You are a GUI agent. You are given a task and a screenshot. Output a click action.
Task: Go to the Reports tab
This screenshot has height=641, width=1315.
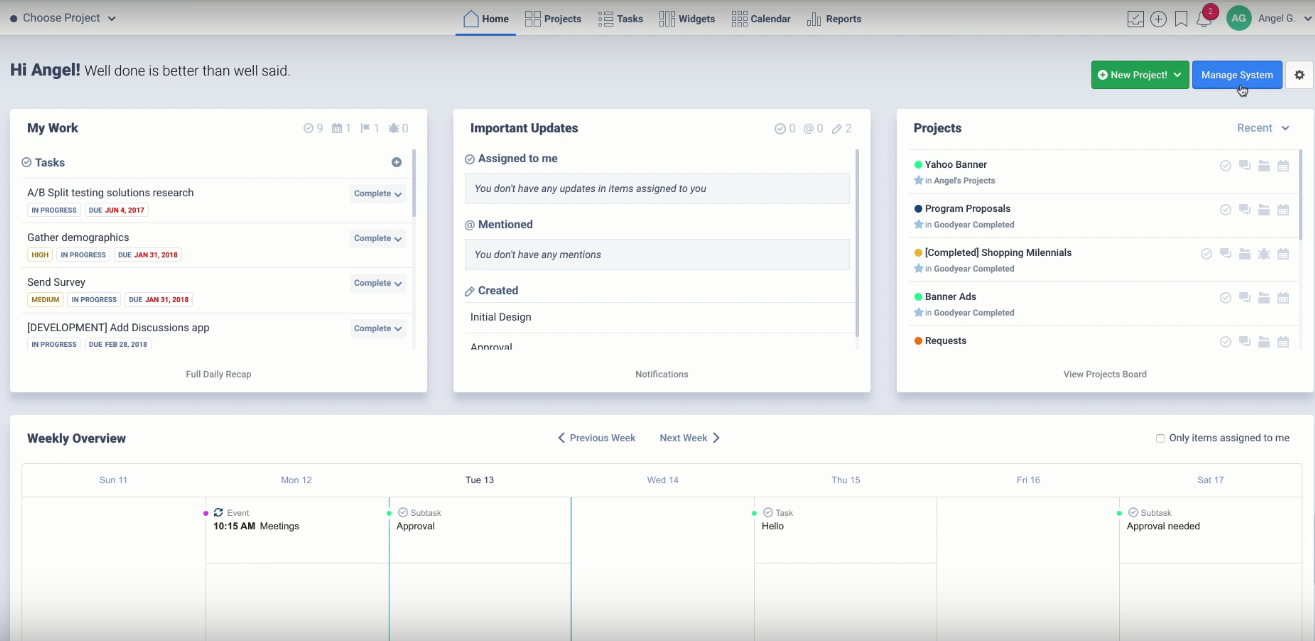tap(833, 19)
